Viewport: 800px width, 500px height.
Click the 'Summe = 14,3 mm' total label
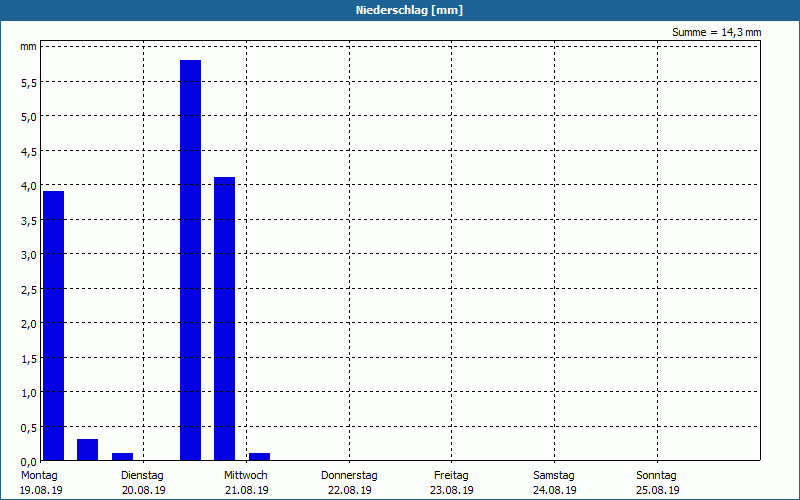(x=716, y=32)
